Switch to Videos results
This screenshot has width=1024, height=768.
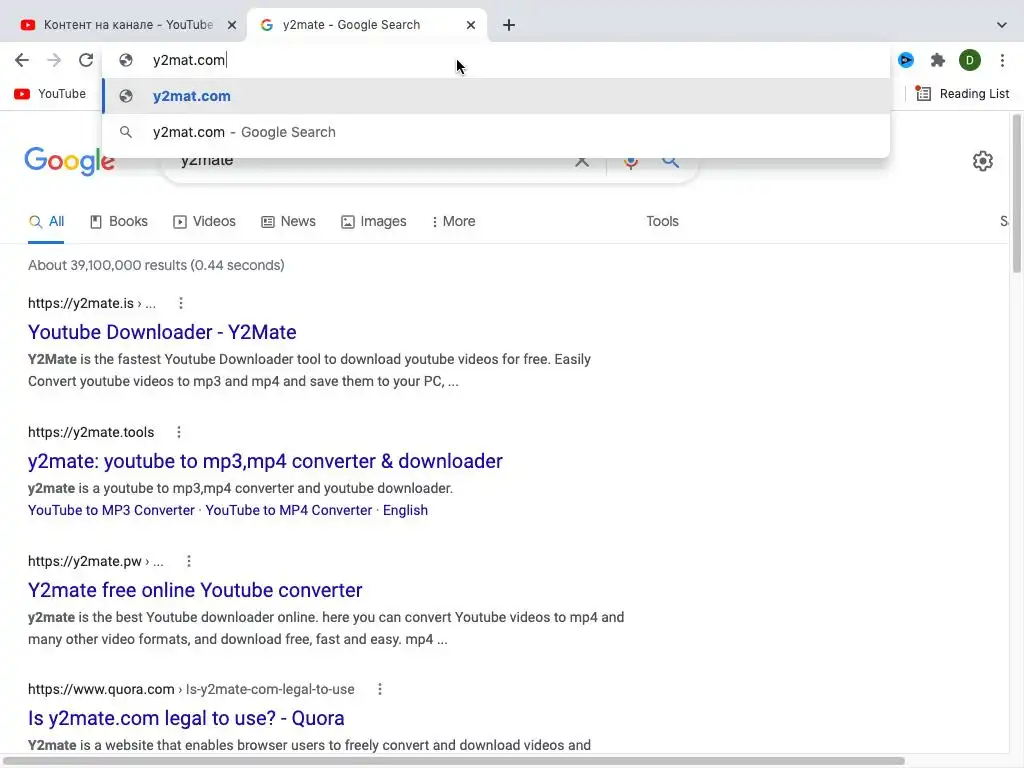click(204, 221)
